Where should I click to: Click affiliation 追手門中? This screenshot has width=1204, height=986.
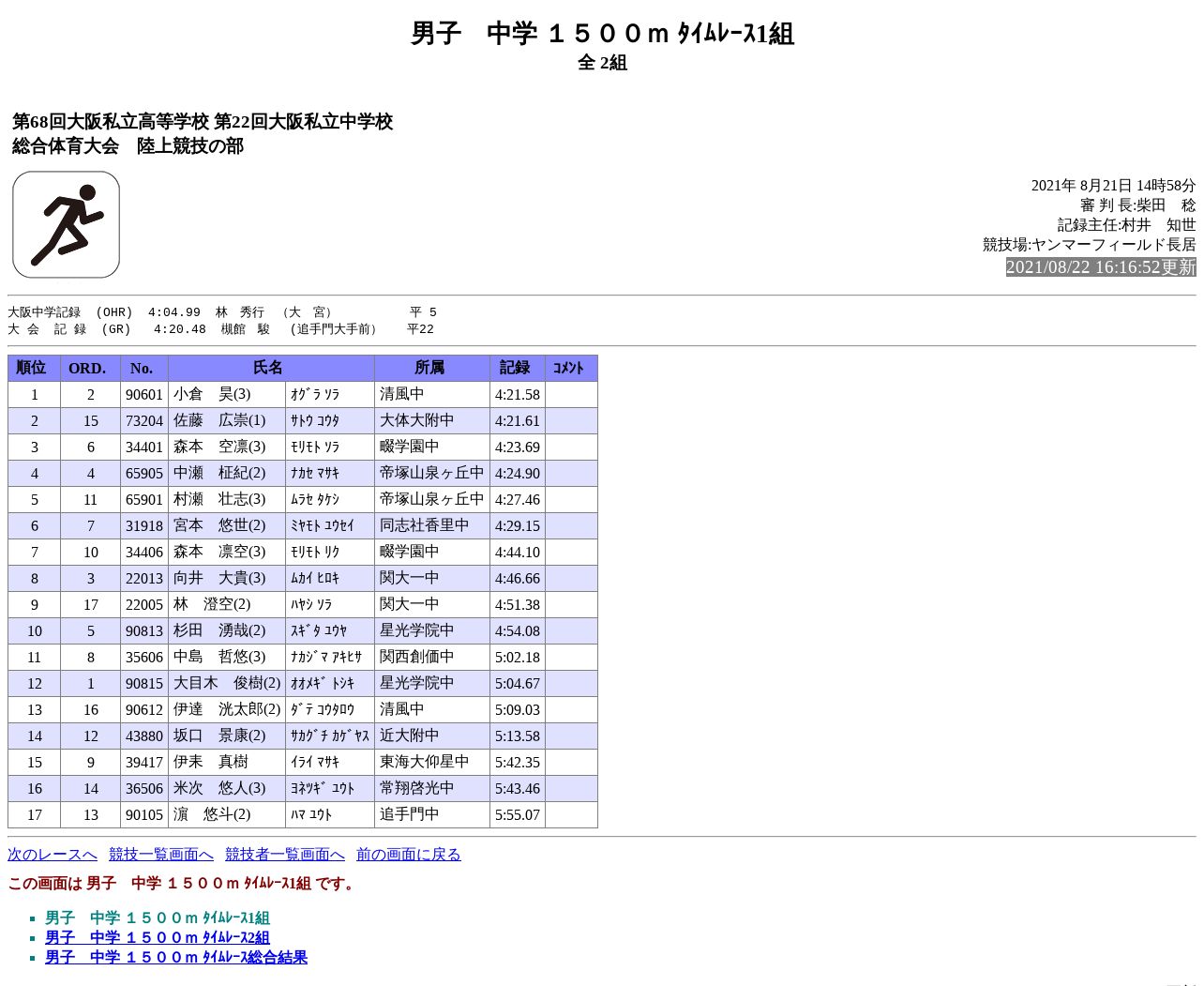click(410, 815)
